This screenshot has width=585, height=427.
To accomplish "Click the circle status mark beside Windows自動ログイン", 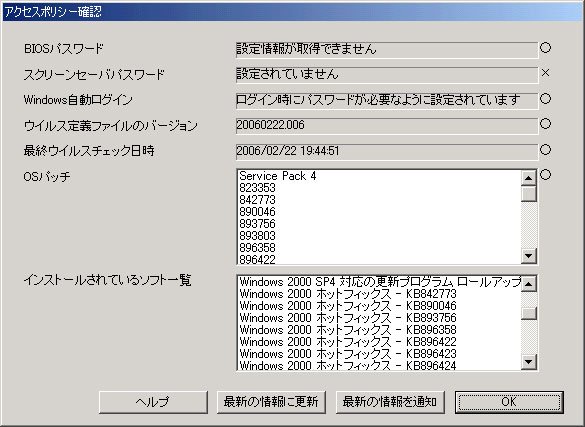I will (x=545, y=98).
